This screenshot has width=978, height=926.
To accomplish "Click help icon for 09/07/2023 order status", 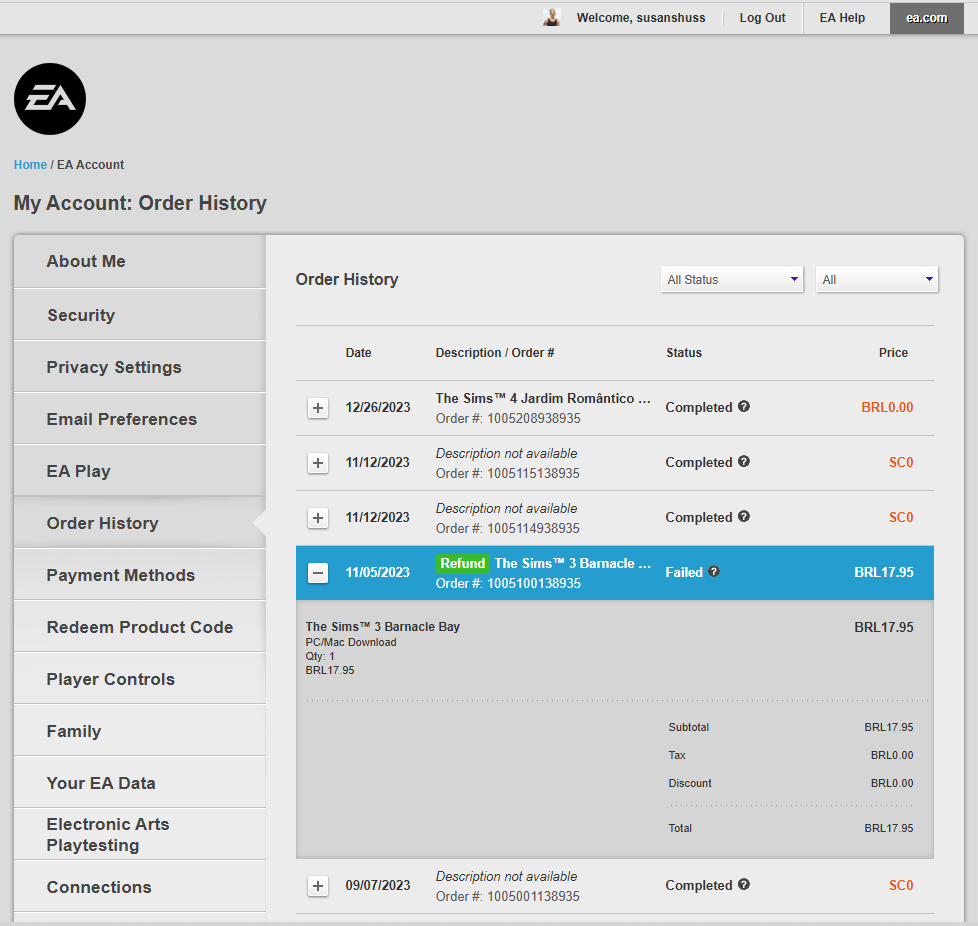I will click(x=743, y=884).
